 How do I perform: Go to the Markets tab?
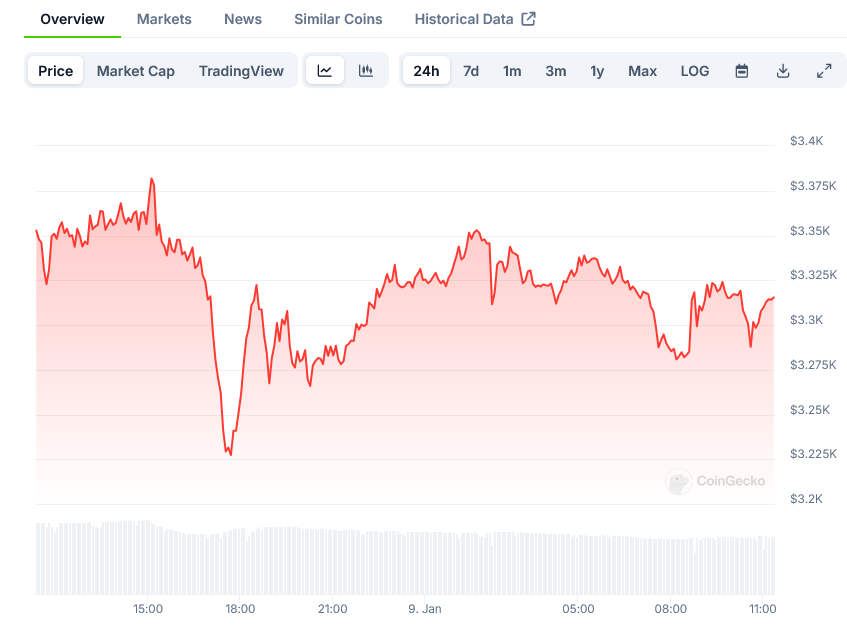point(164,19)
